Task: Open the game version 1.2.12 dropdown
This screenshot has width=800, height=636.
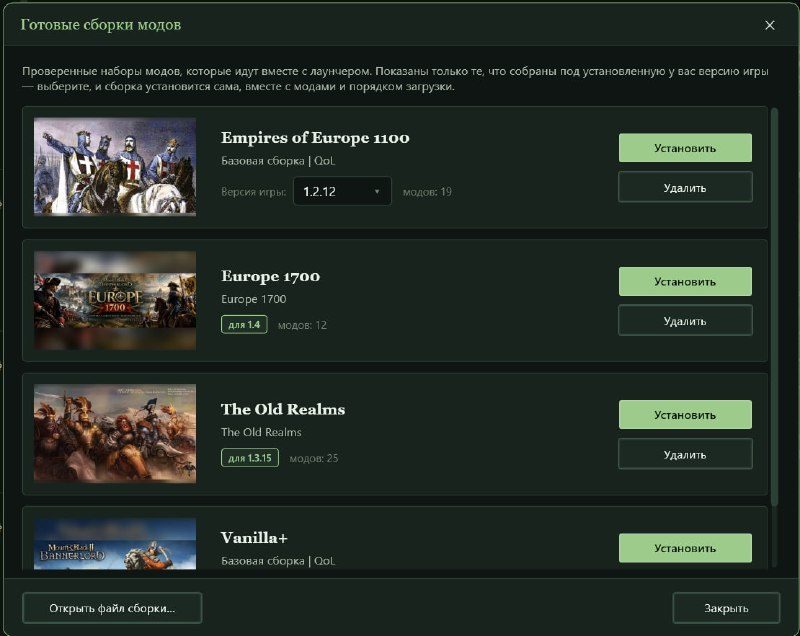Action: click(x=342, y=191)
